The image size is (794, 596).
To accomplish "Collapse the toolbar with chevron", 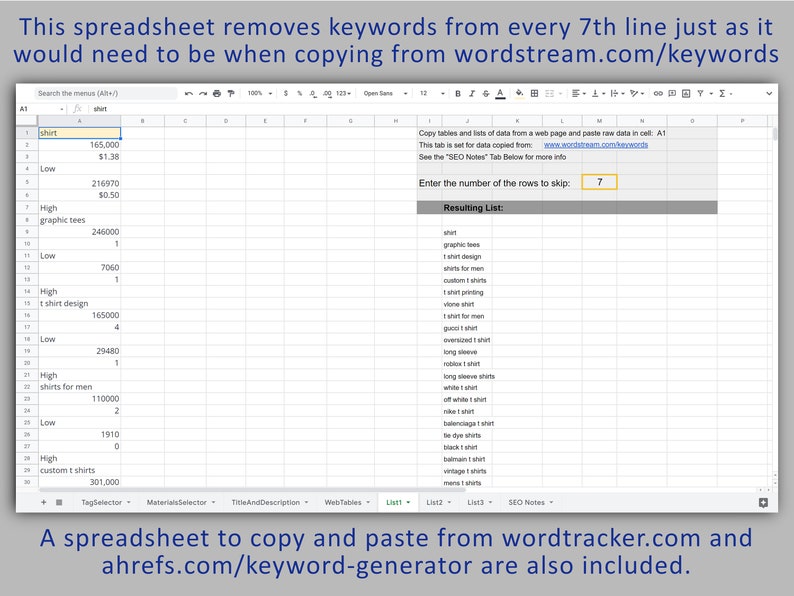I will coord(769,93).
